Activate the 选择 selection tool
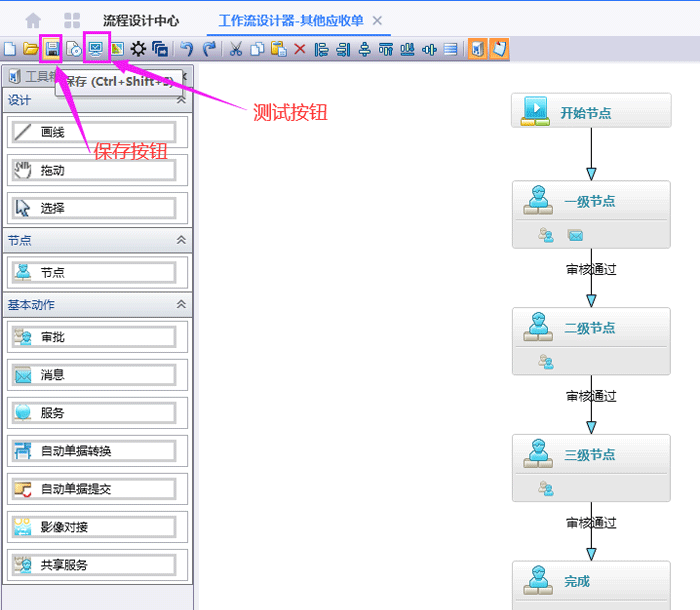The width and height of the screenshot is (700, 610). click(x=94, y=208)
